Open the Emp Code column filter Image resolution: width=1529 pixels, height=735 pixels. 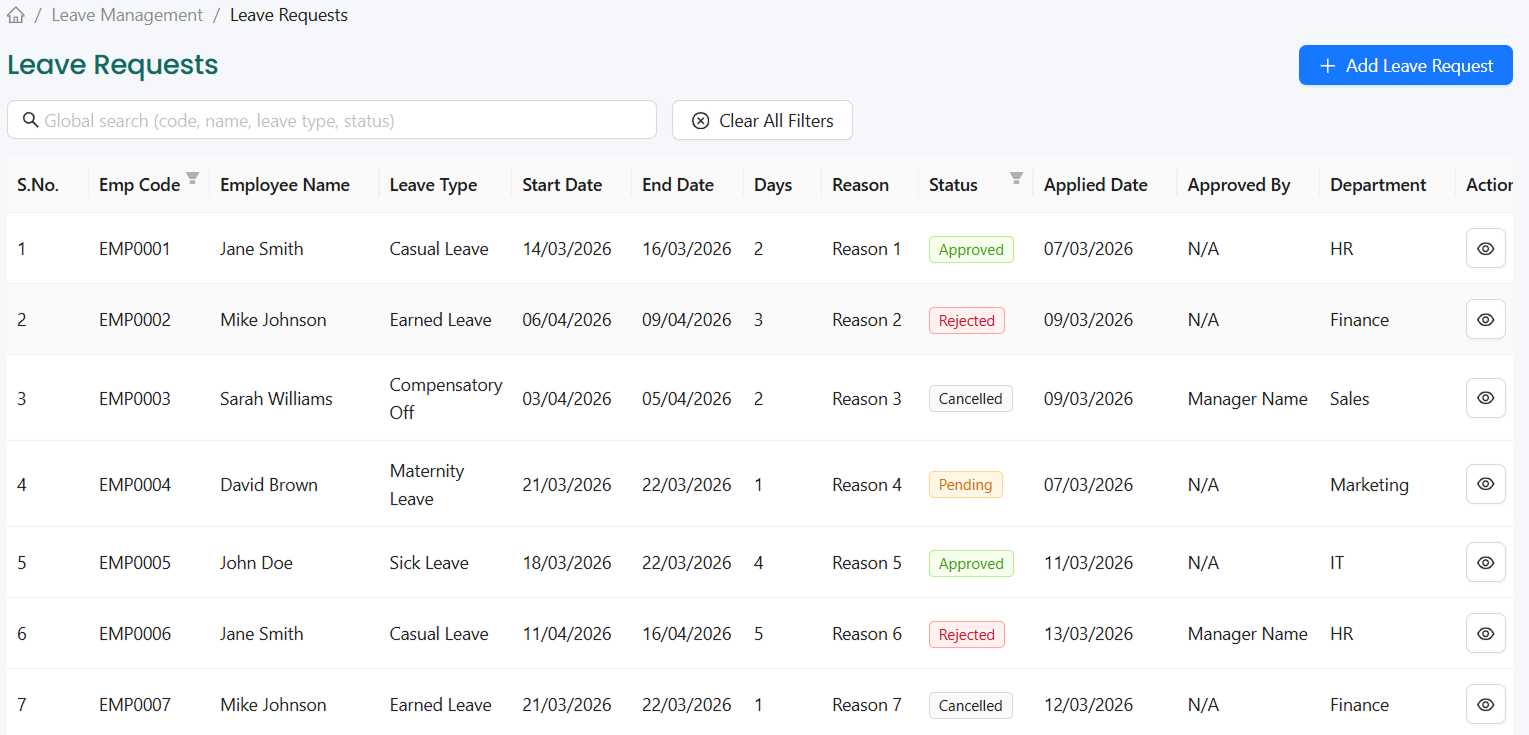[193, 179]
